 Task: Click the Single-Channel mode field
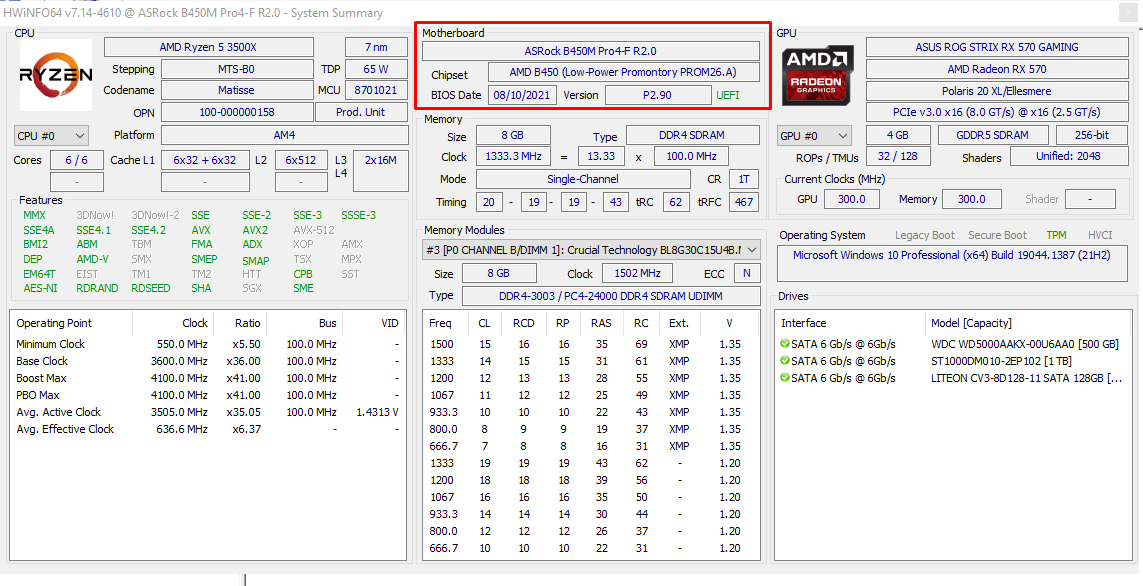pos(583,179)
